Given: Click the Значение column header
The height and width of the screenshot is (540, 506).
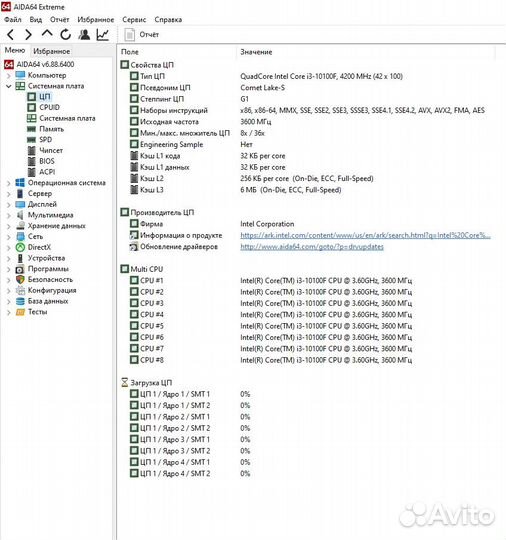Looking at the screenshot, I should (x=256, y=52).
